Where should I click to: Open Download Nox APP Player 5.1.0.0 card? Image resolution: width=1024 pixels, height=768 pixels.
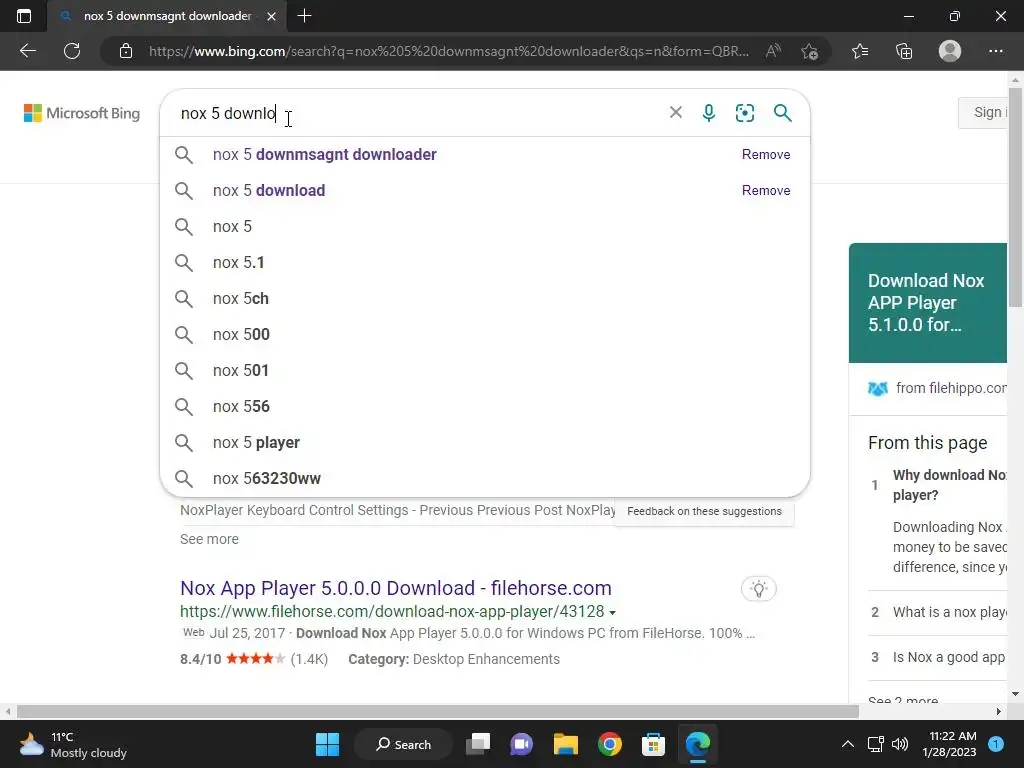pyautogui.click(x=927, y=302)
